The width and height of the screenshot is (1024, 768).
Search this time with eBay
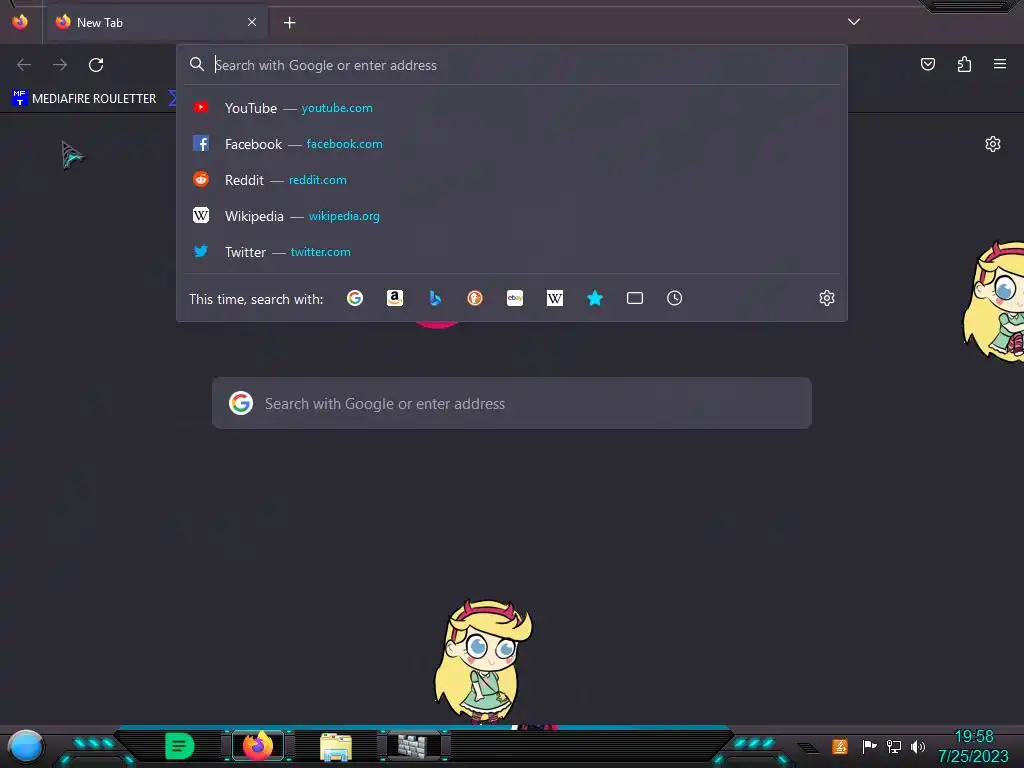click(x=515, y=298)
